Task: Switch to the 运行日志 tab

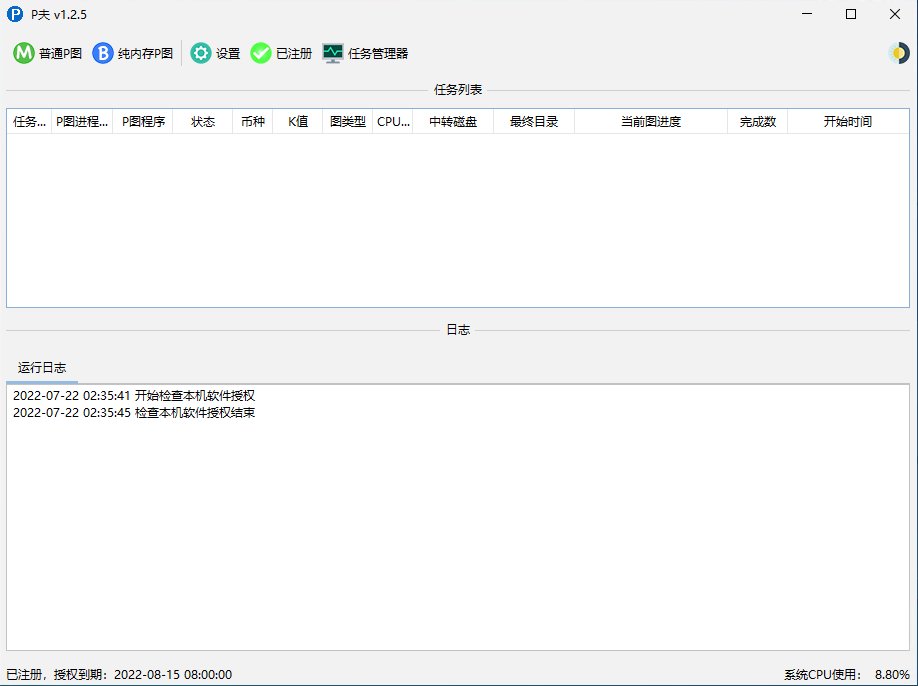Action: (42, 368)
